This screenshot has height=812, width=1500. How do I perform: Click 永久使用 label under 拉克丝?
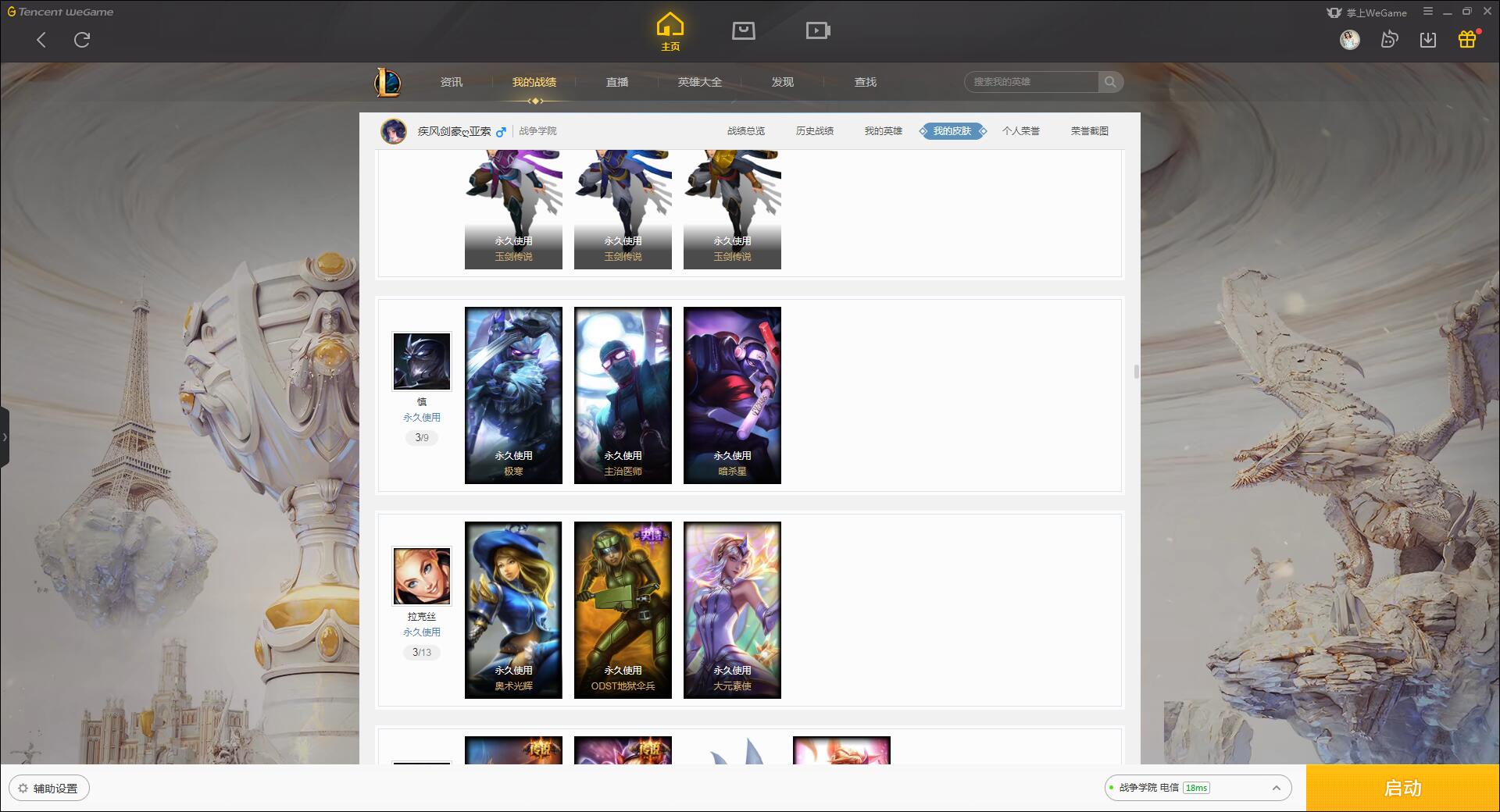tap(422, 632)
